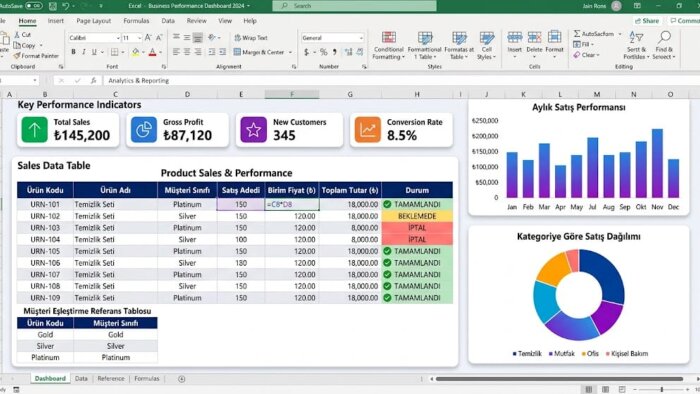Click into the Search box
Image resolution: width=700 pixels, height=394 pixels.
354,6
